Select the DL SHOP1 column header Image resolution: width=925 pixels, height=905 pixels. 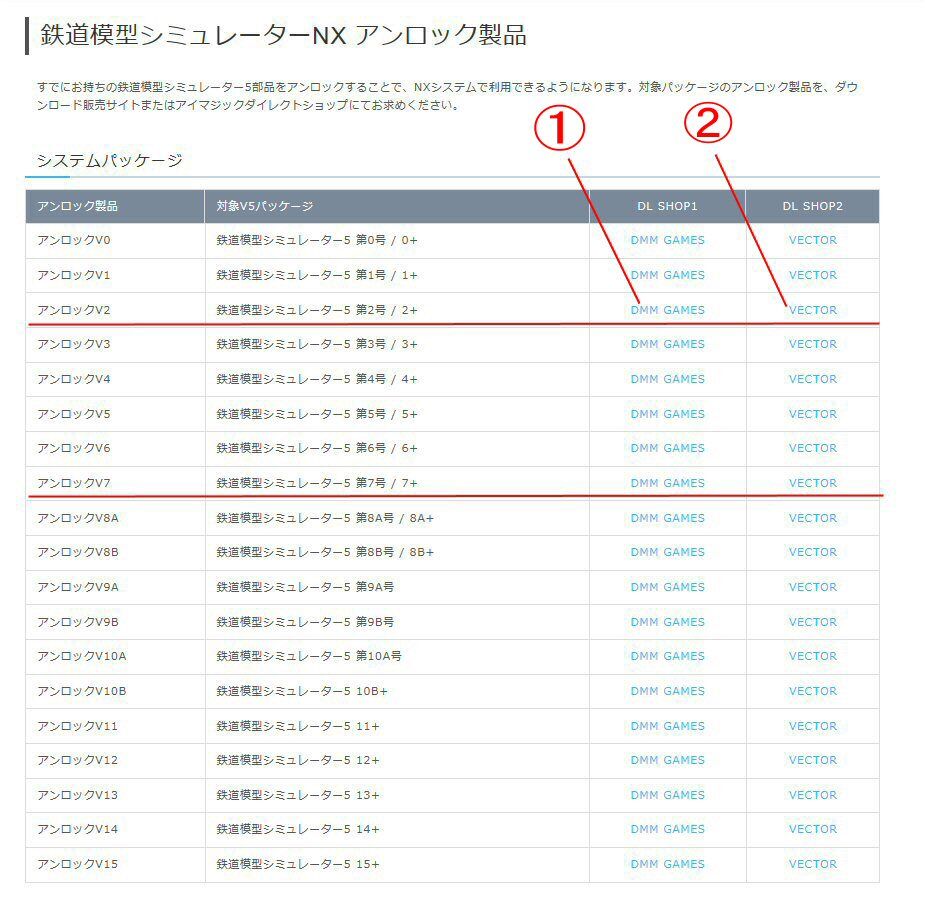tap(668, 206)
